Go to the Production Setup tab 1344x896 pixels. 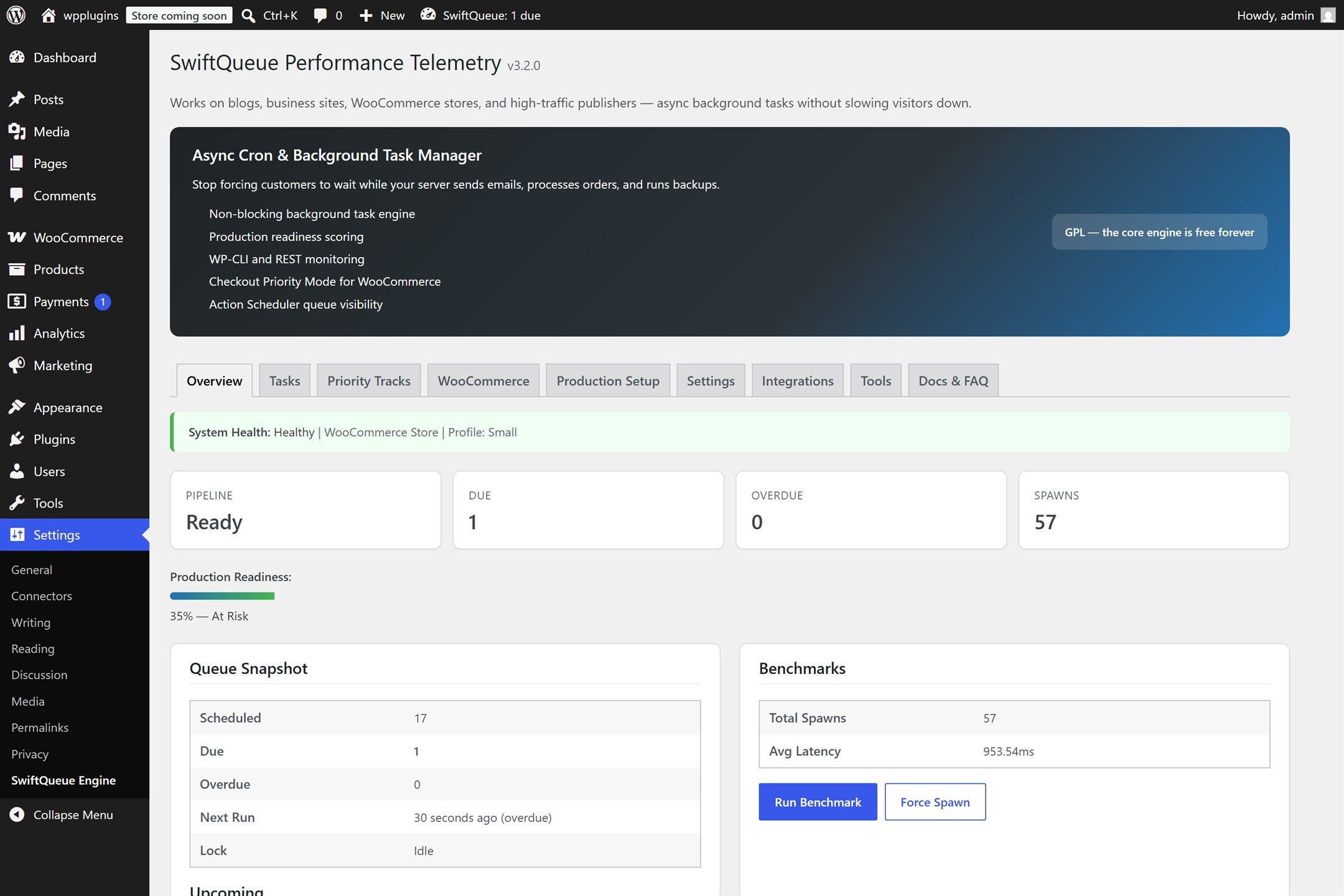[x=608, y=381]
